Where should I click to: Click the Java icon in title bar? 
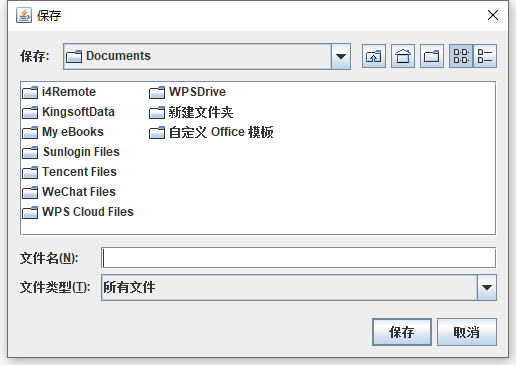tap(24, 15)
